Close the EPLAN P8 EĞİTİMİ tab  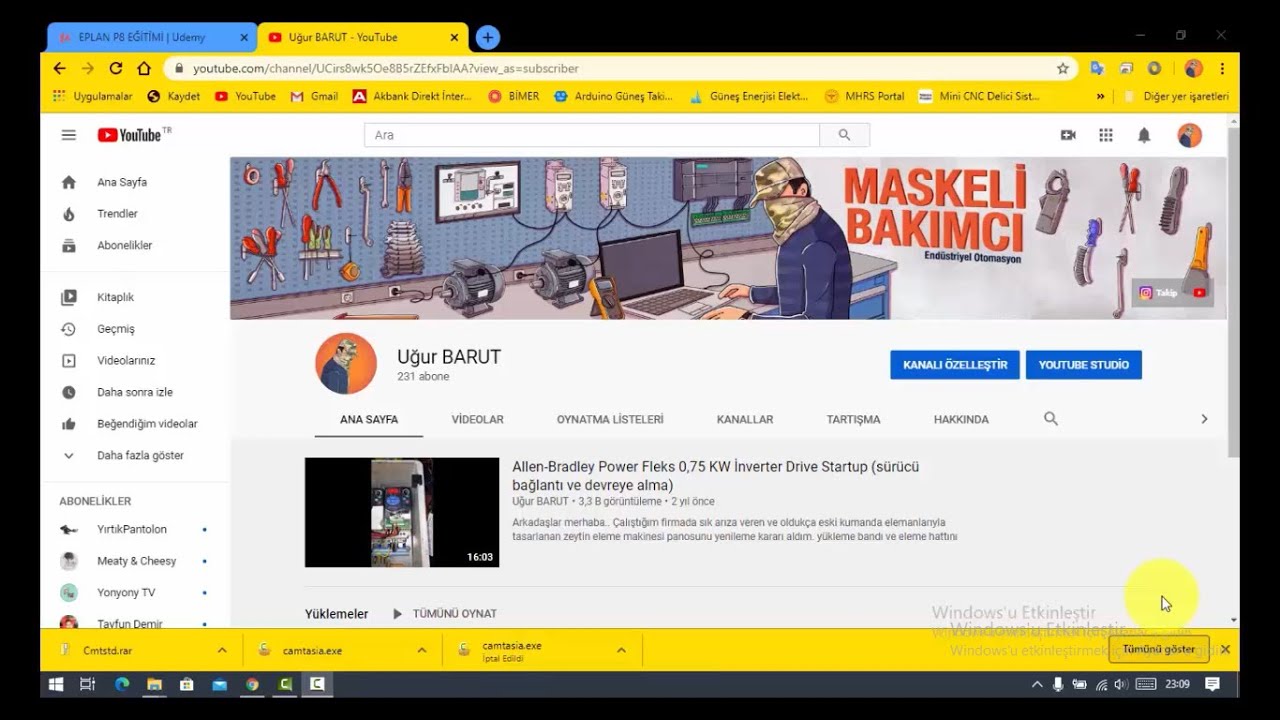(x=244, y=37)
